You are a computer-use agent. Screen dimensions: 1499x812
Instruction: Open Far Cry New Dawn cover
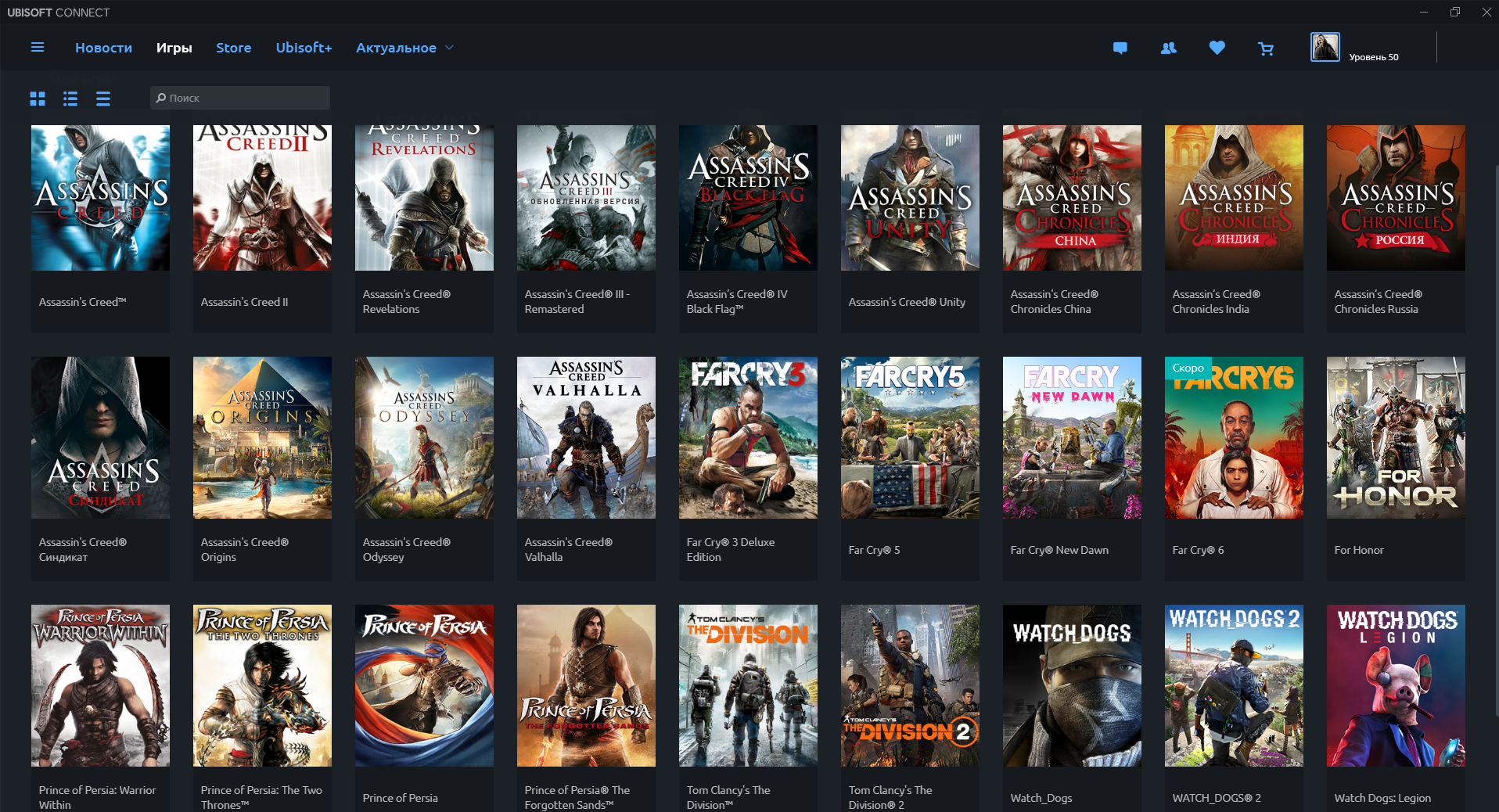click(1072, 437)
